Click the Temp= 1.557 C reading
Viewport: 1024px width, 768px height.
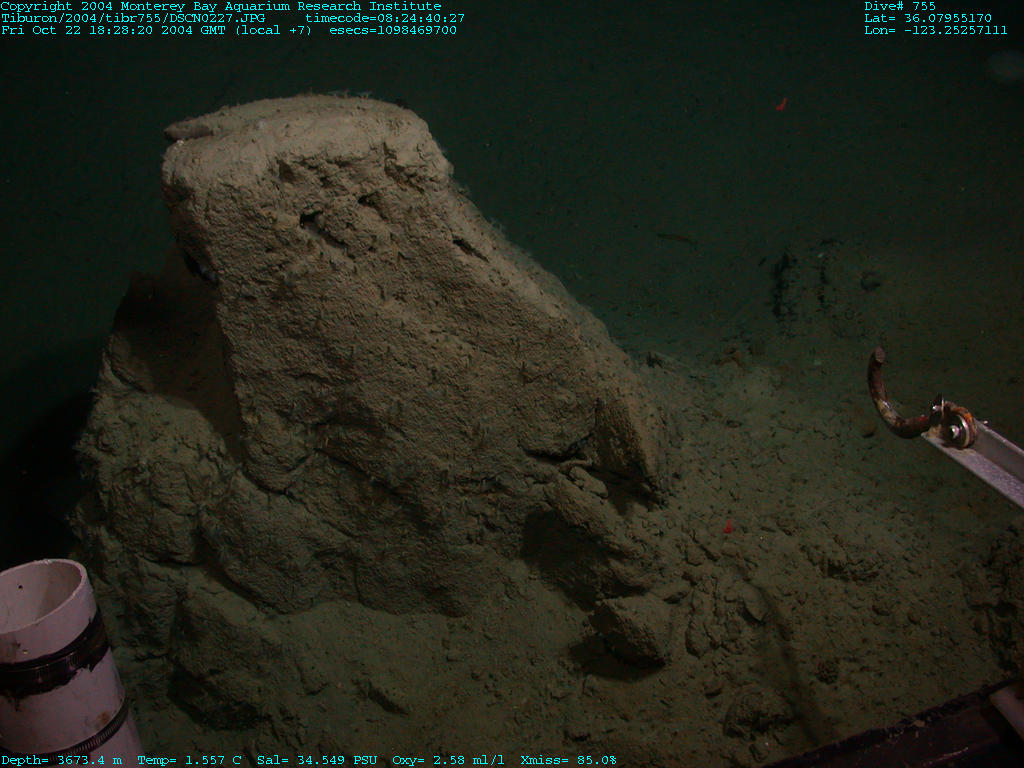click(x=189, y=761)
